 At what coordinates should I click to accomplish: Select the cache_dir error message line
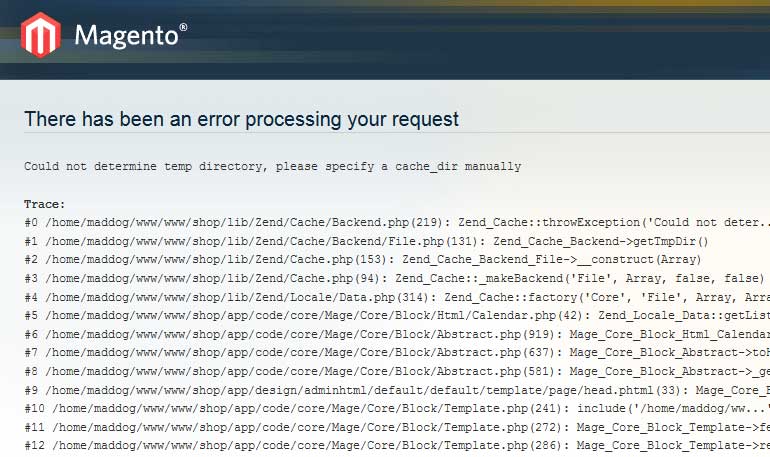(x=273, y=166)
